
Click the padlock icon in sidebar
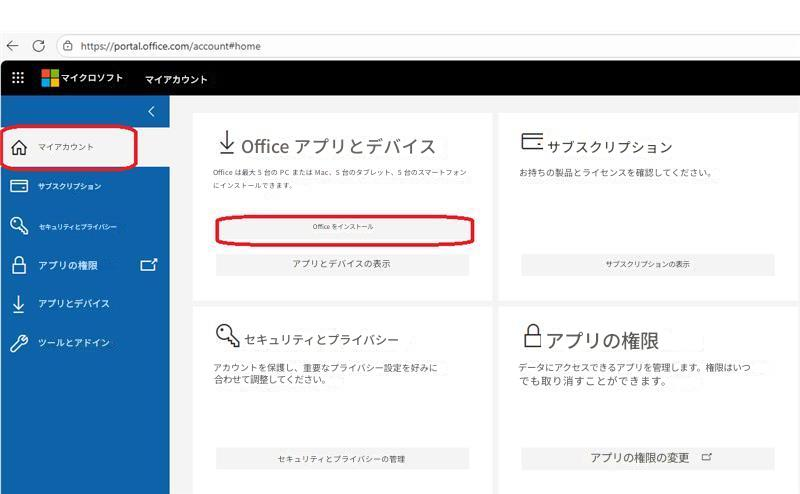19,265
